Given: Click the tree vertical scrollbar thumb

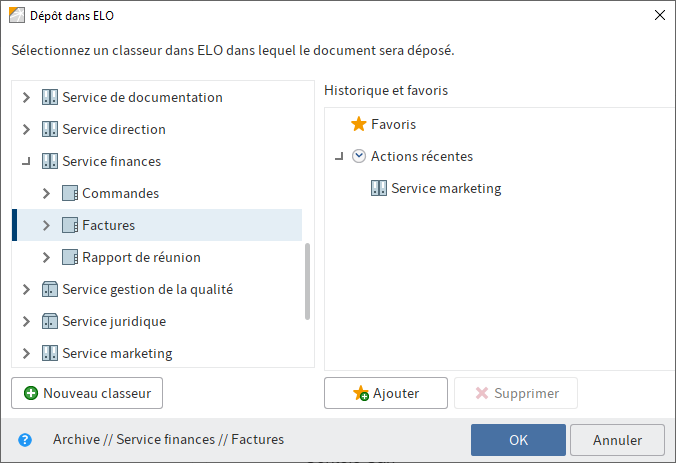Looking at the screenshot, I should [307, 282].
